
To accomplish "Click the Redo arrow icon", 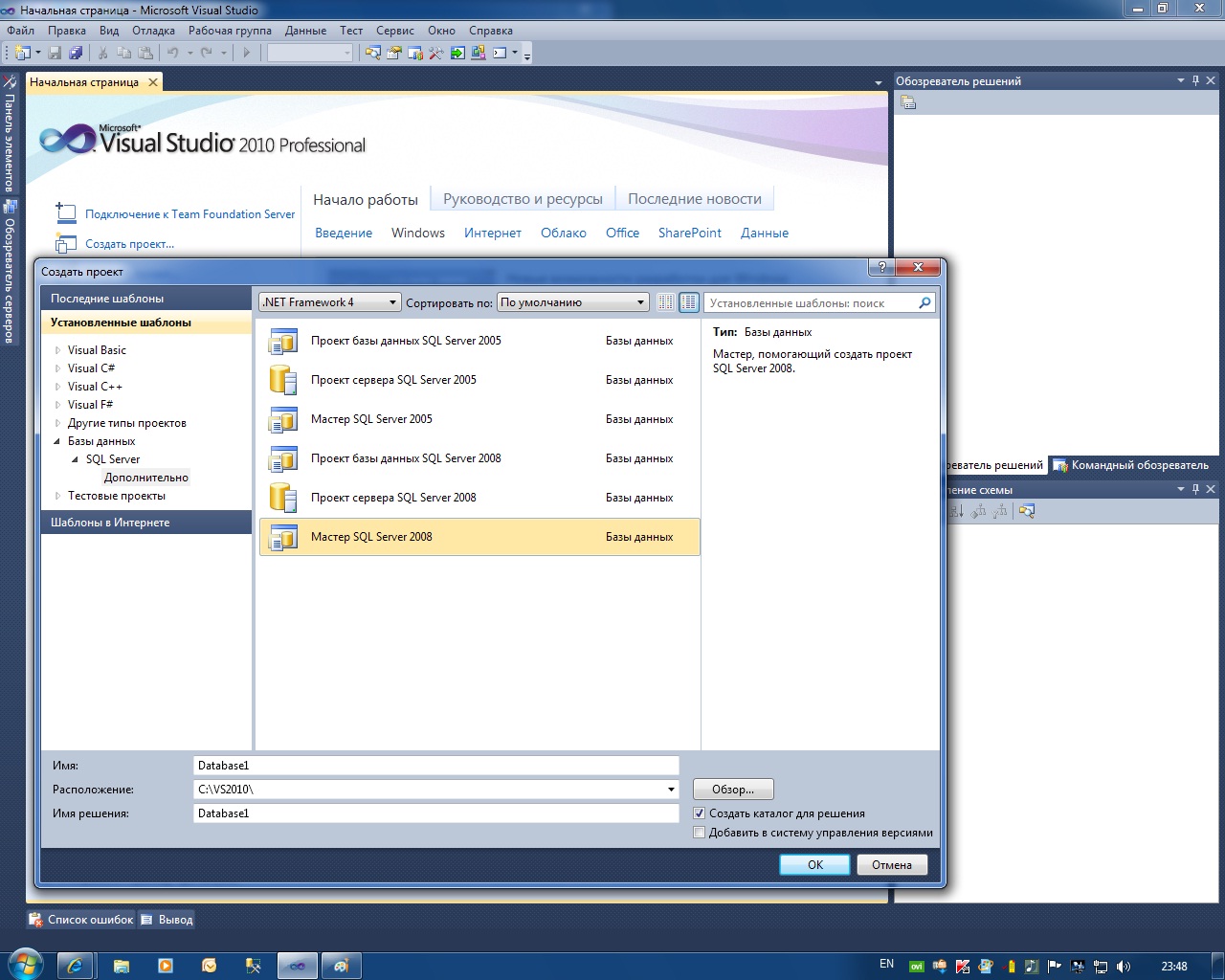I will [207, 53].
